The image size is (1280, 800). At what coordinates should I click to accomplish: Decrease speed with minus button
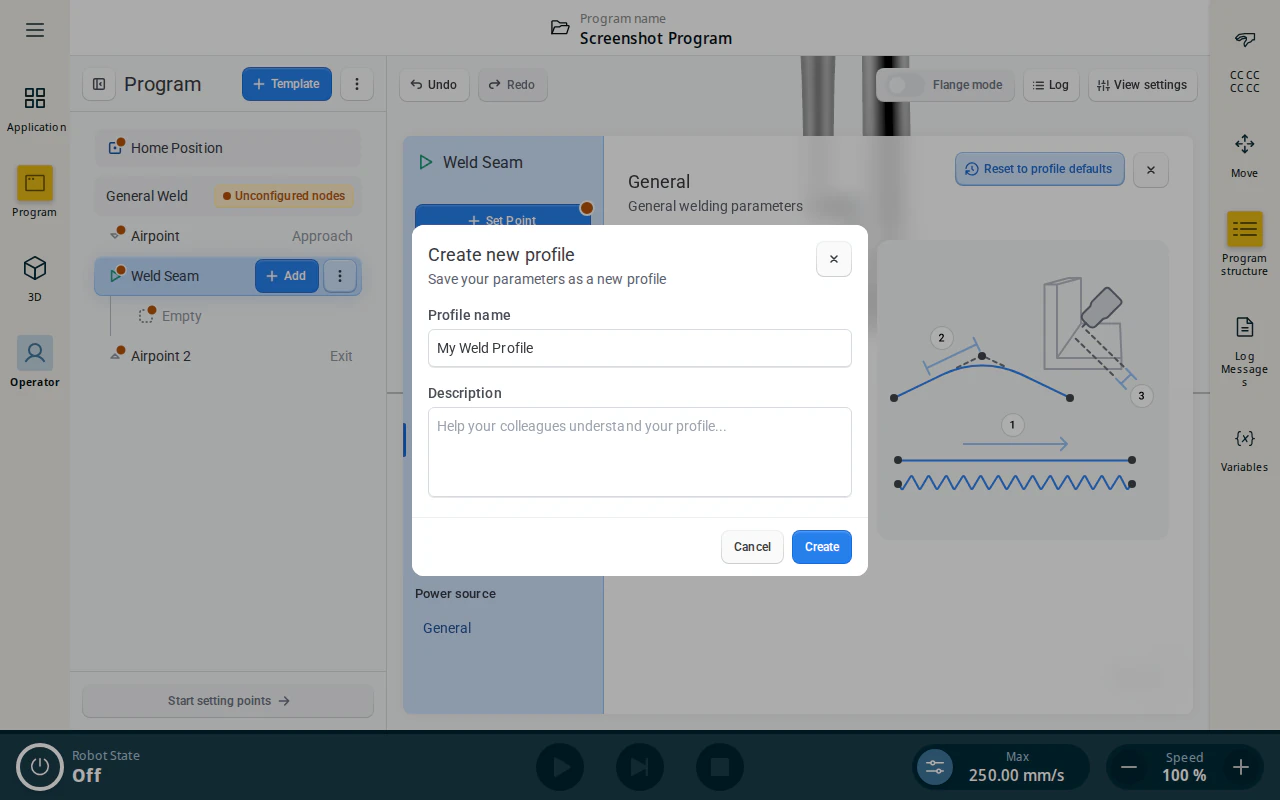coord(1129,767)
